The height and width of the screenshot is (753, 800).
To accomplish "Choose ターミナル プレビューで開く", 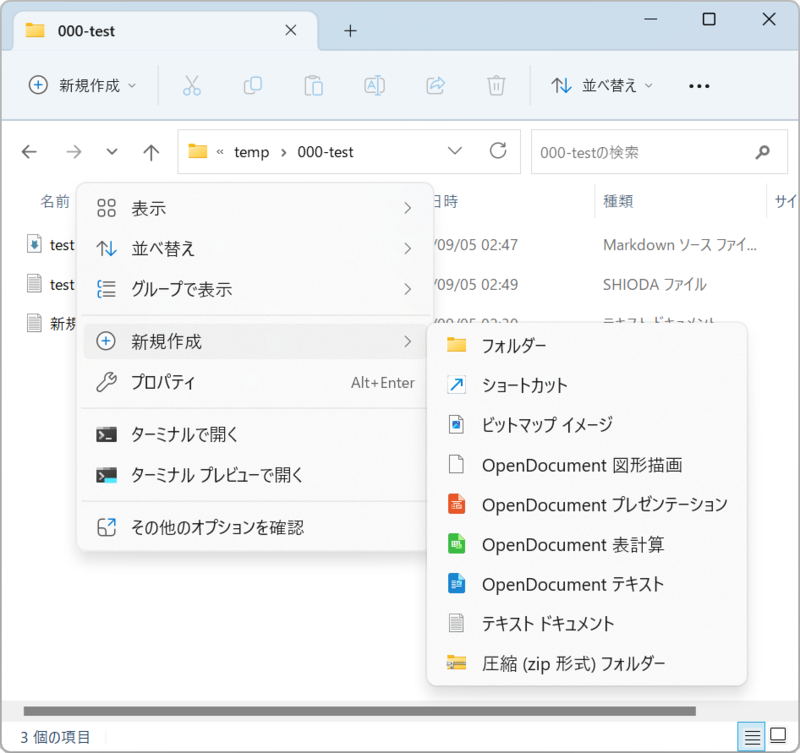I will pos(254,475).
